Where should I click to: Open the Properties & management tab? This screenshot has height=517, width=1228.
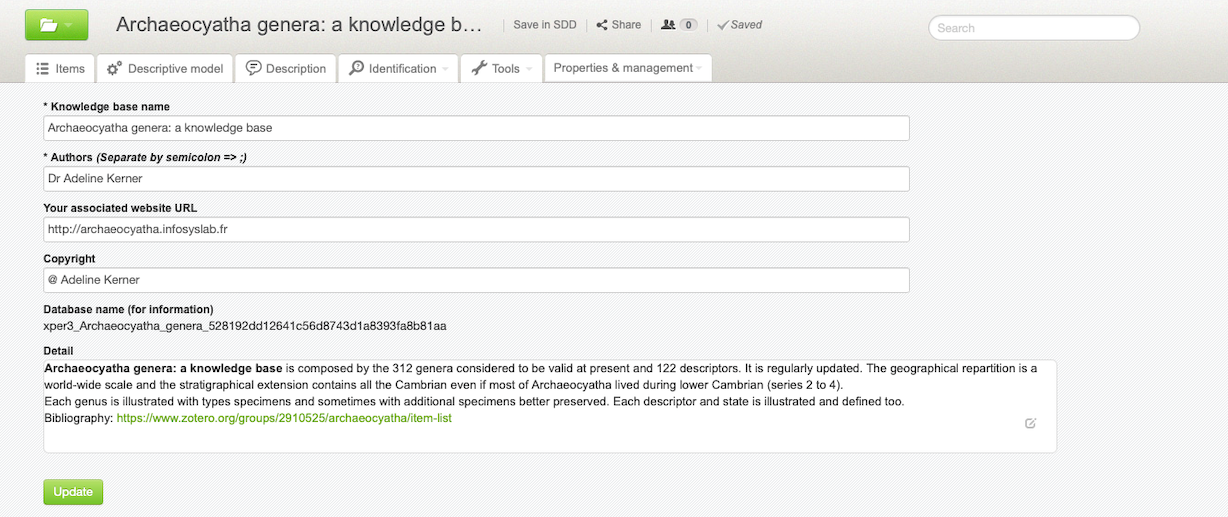[x=627, y=68]
